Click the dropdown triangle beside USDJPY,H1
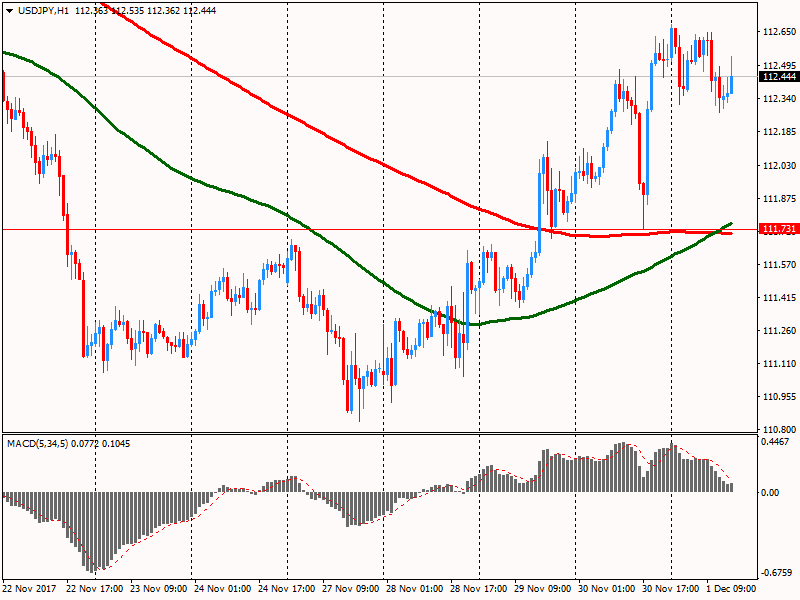Image resolution: width=800 pixels, height=600 pixels. click(x=9, y=11)
